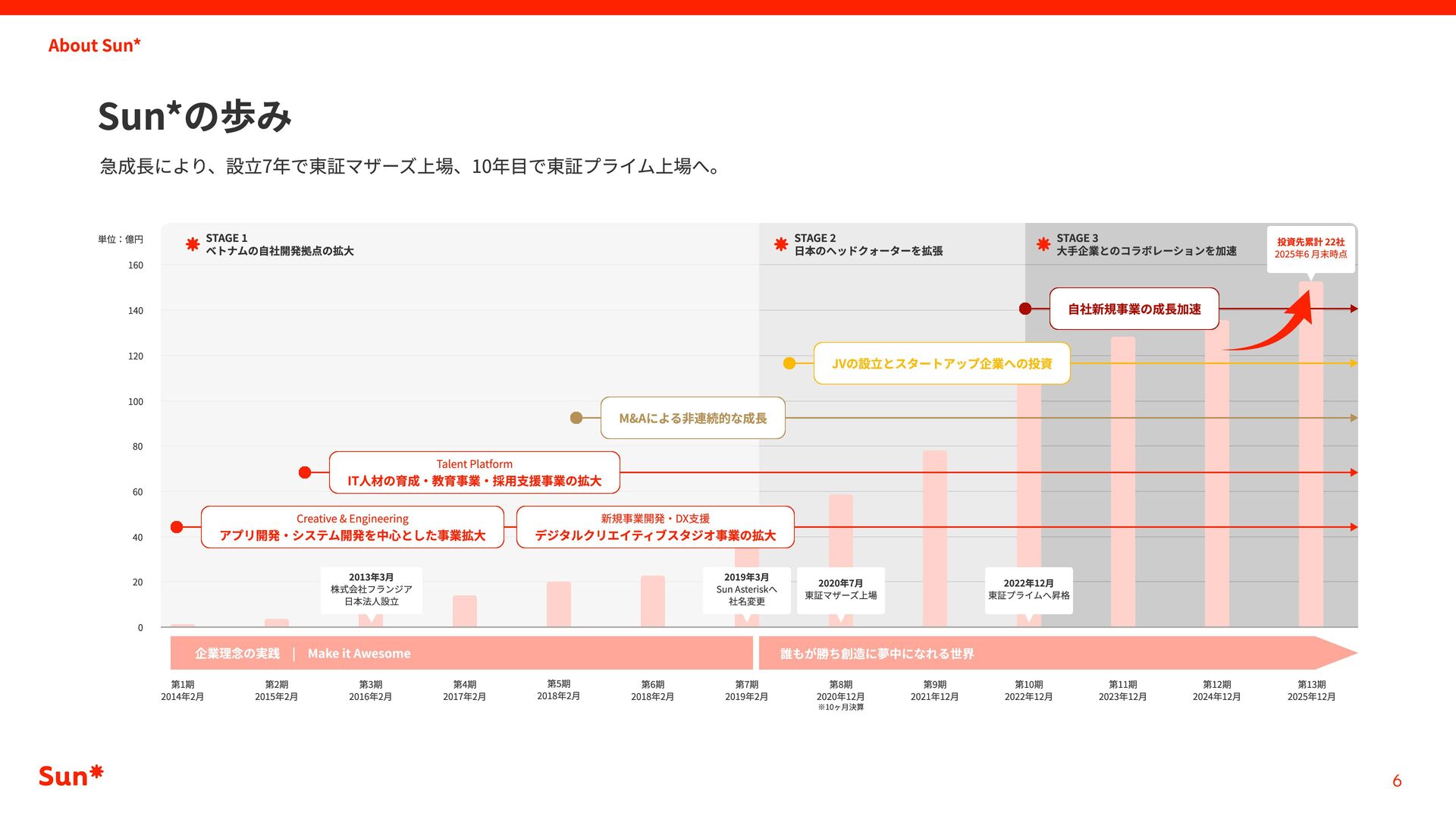Click the M&Aによる非連続的な成長 label
The height and width of the screenshot is (819, 1456).
click(x=692, y=418)
